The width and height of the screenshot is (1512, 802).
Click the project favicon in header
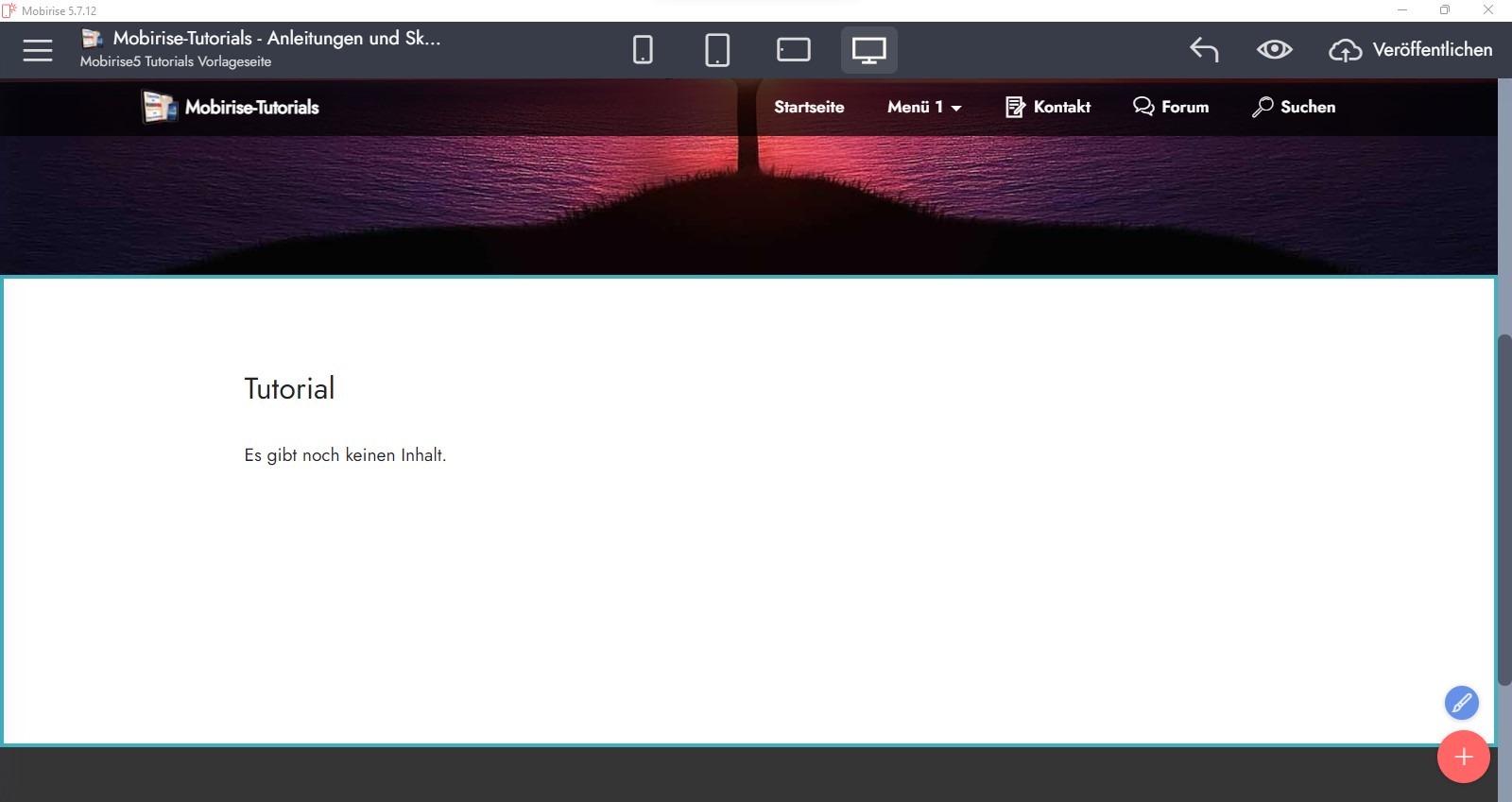click(92, 38)
